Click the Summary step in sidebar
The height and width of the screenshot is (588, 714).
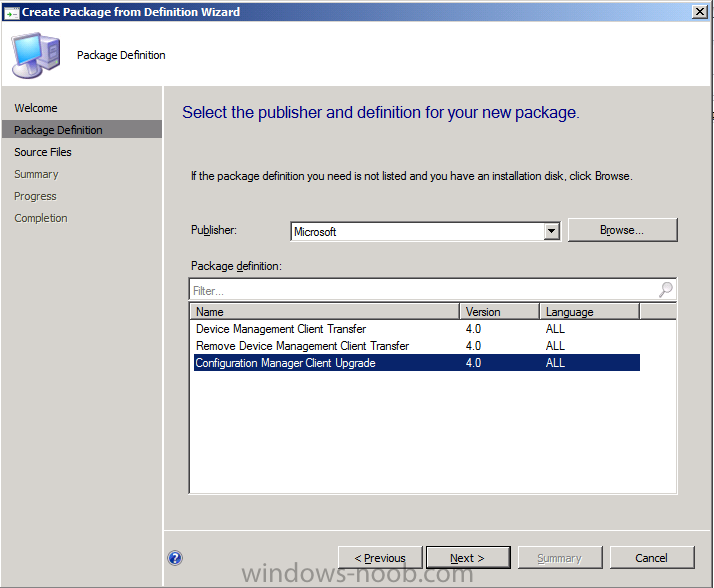36,174
